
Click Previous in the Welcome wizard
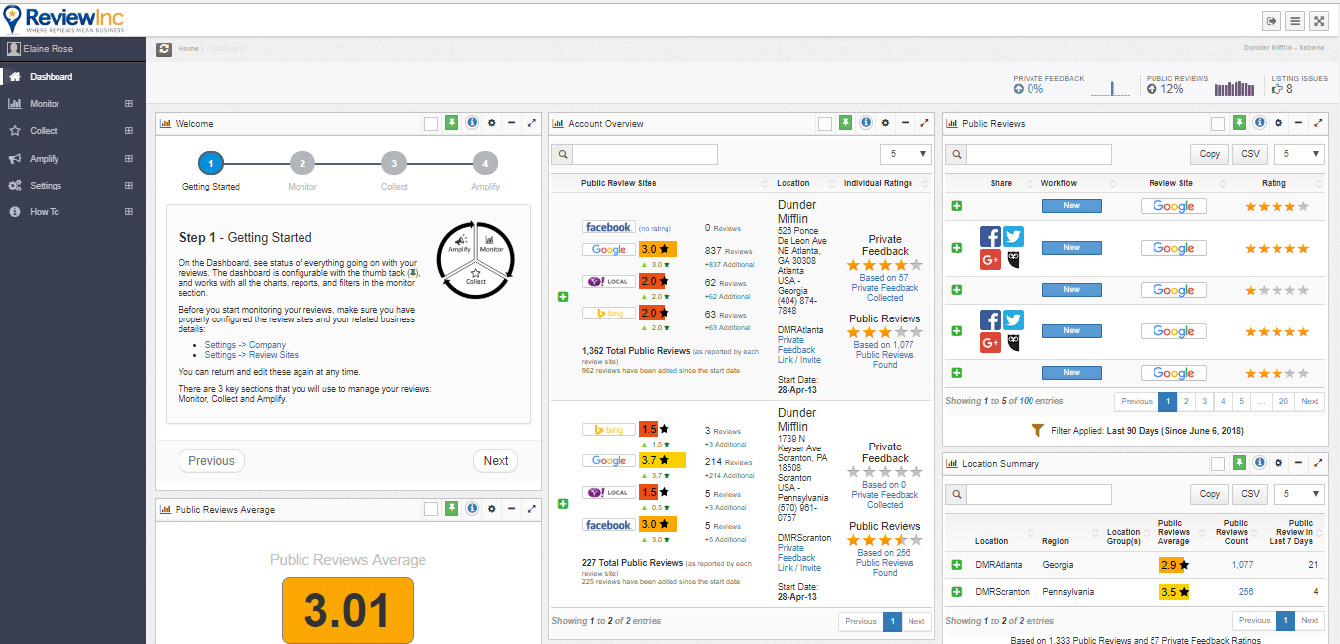(211, 461)
